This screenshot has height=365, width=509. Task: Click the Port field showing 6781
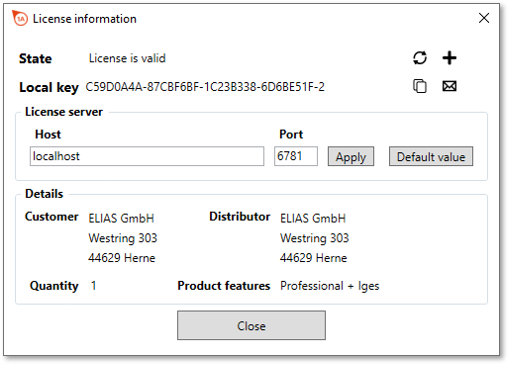[296, 156]
